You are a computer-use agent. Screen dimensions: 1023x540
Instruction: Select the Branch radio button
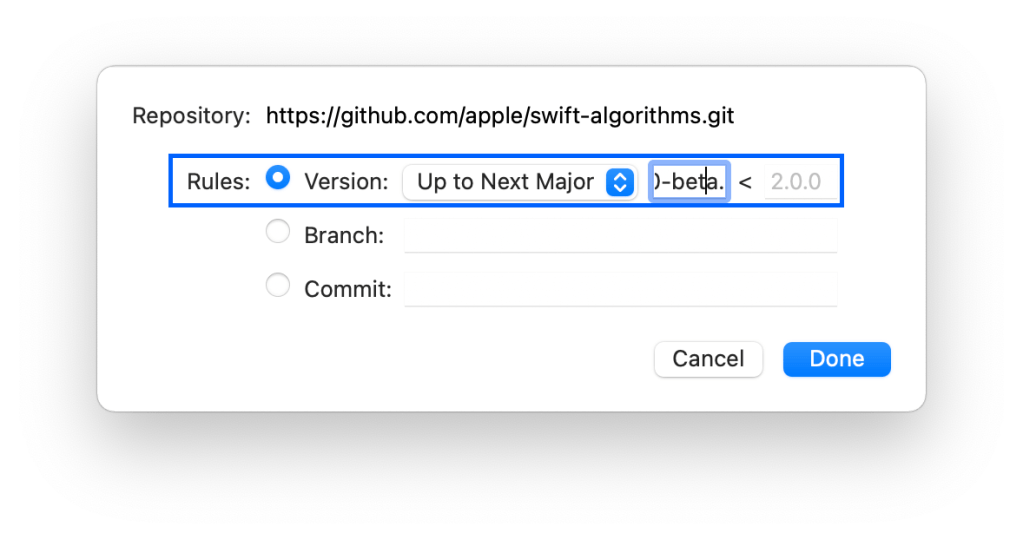click(x=277, y=233)
